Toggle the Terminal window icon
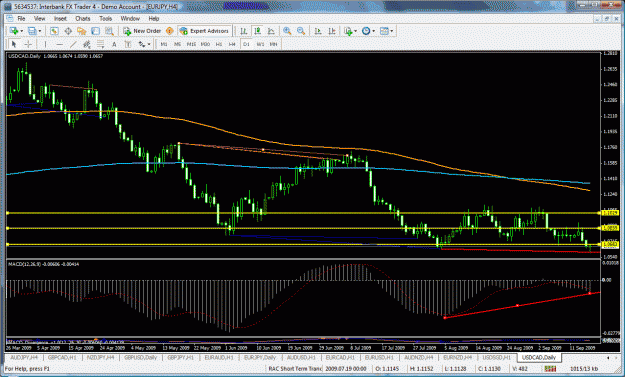625x377 pixels. point(95,31)
